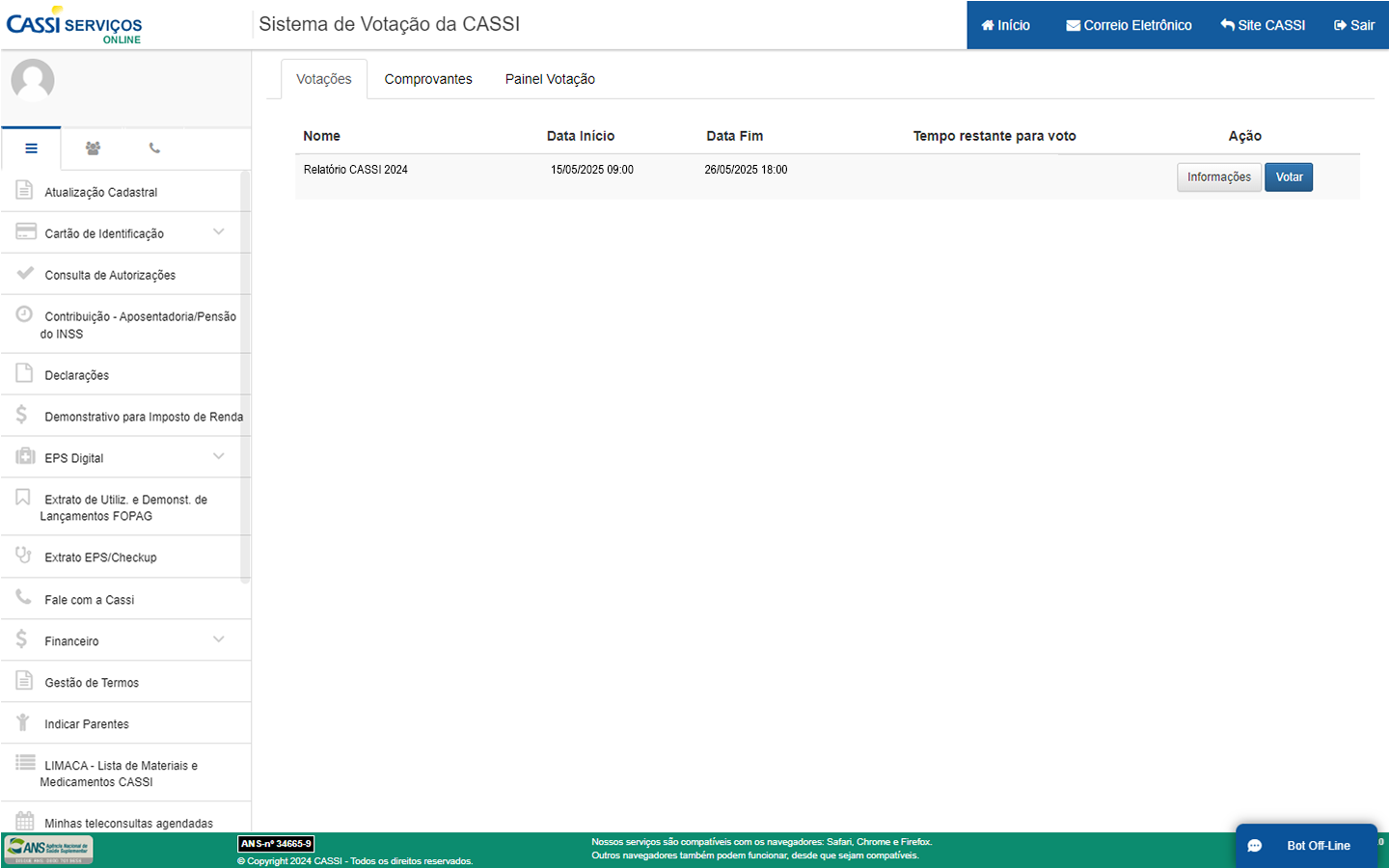Open the Bot Off-Line chat button

(x=1307, y=846)
